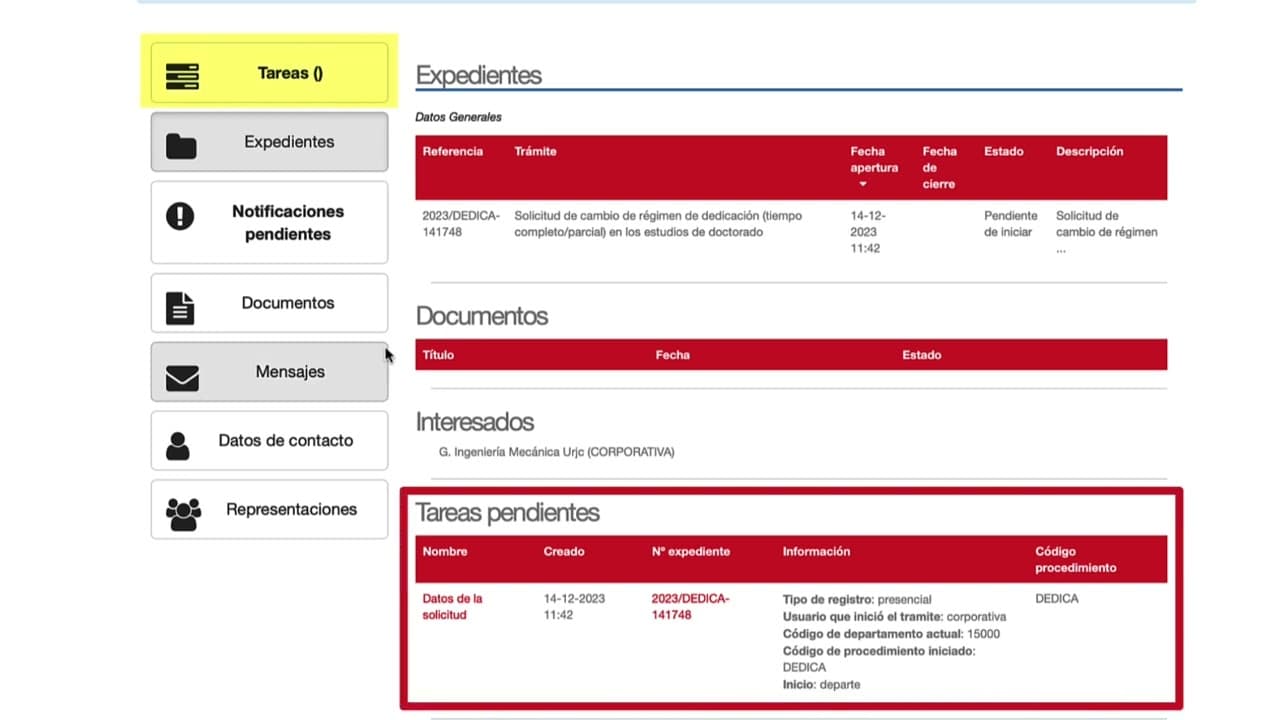Toggle sort arrow under Fecha apertura
The image size is (1280, 720).
coord(862,184)
